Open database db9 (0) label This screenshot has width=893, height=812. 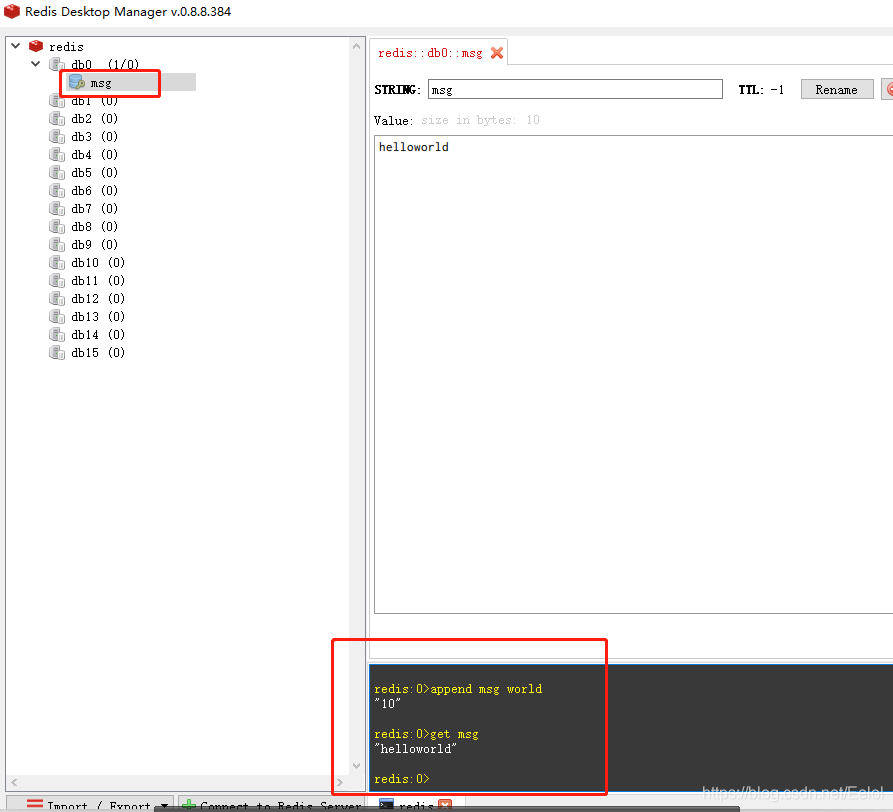(x=95, y=245)
